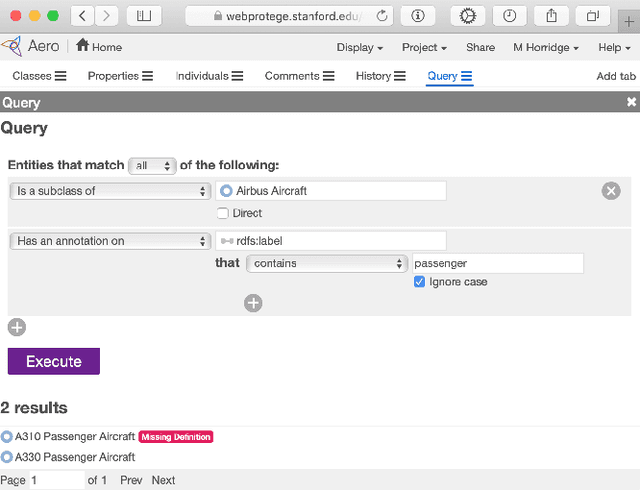Click Add tab

616,76
